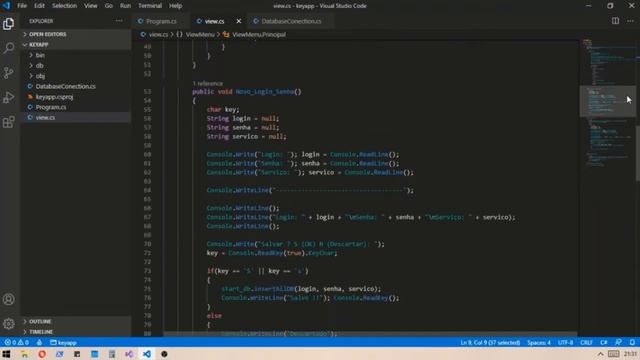Click the keyboard icon in system tray
Image resolution: width=640 pixels, height=360 pixels.
[x=613, y=354]
